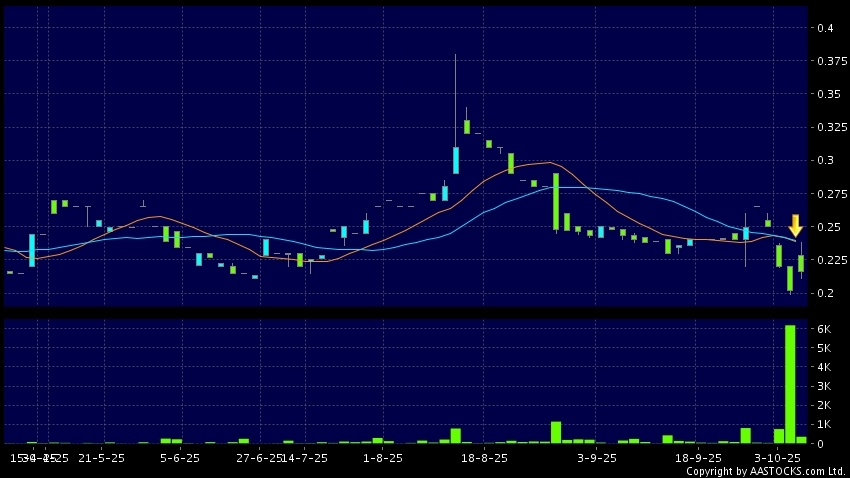
Task: Click the 18-8-25 date label
Action: pos(482,458)
